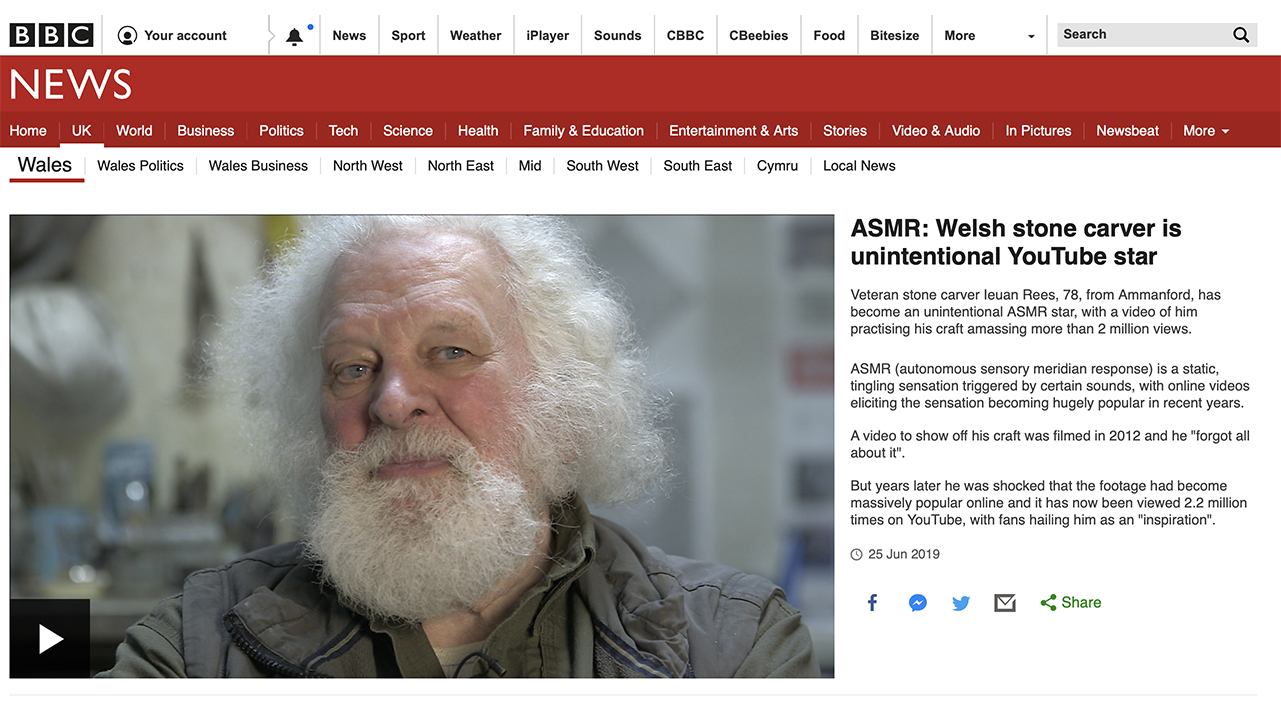
Task: Go to the Science tab
Action: click(408, 131)
